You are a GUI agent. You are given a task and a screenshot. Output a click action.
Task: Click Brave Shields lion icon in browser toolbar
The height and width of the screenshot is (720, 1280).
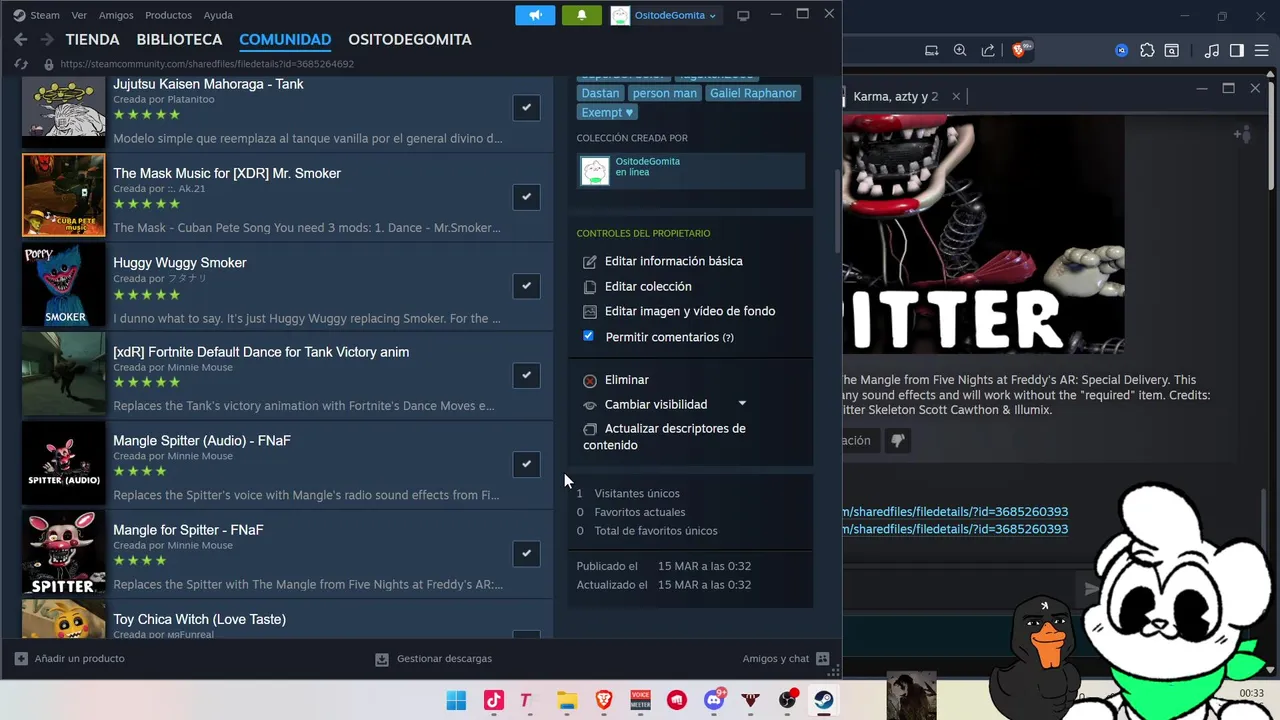coord(1020,50)
